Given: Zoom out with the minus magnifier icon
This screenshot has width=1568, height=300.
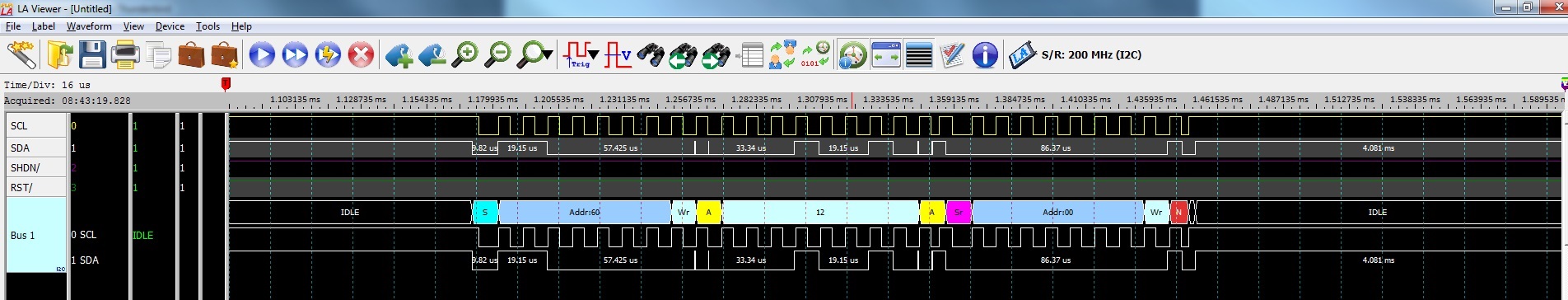Looking at the screenshot, I should point(497,55).
